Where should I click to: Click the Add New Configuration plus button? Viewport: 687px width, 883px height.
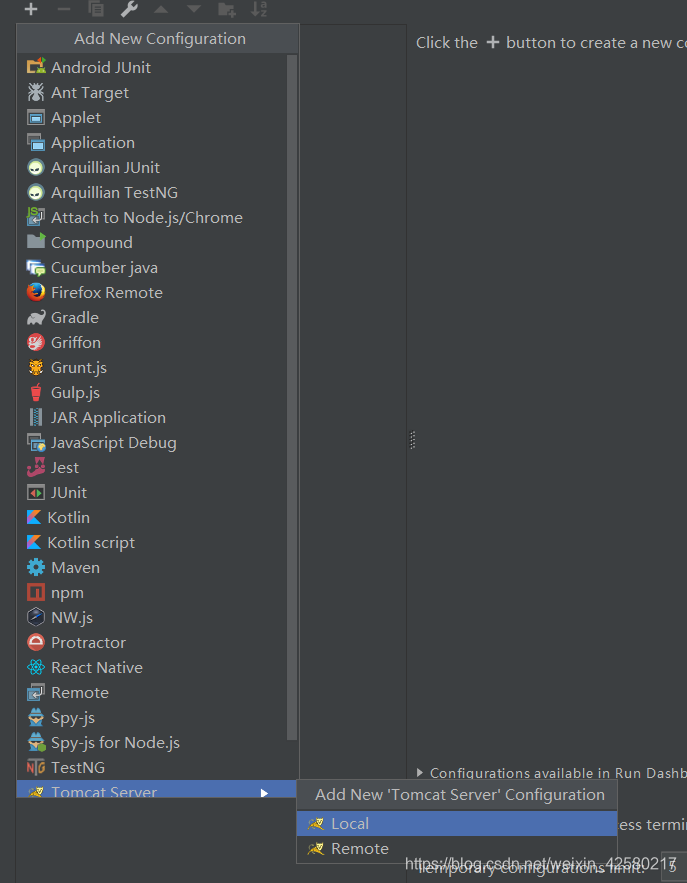coord(31,9)
